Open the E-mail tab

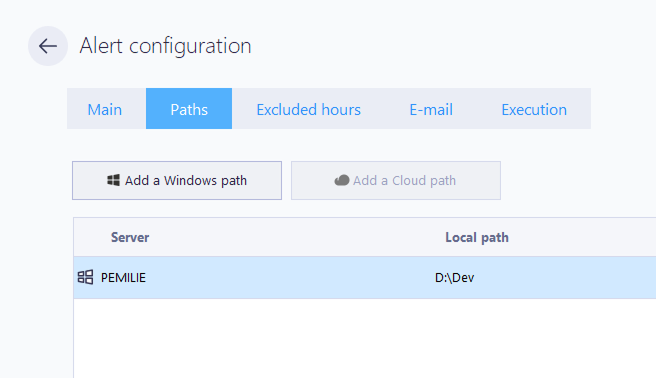[x=431, y=109]
